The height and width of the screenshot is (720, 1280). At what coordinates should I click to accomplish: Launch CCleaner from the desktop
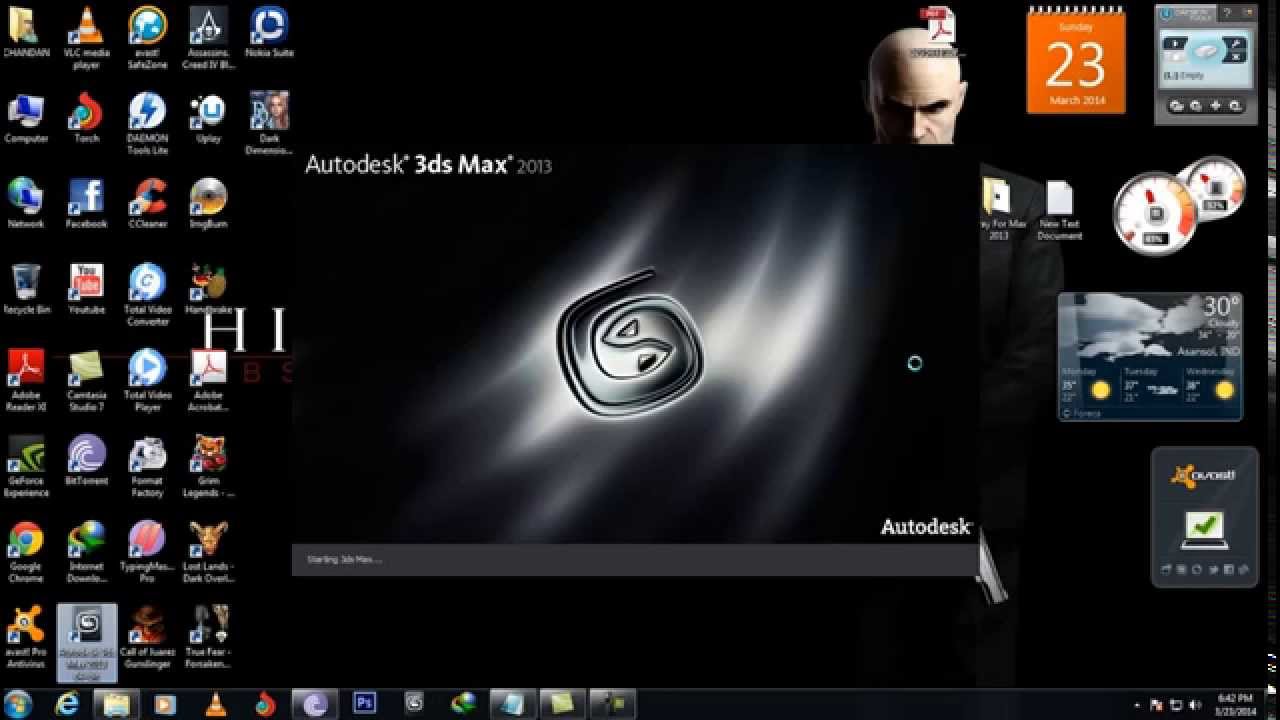148,203
